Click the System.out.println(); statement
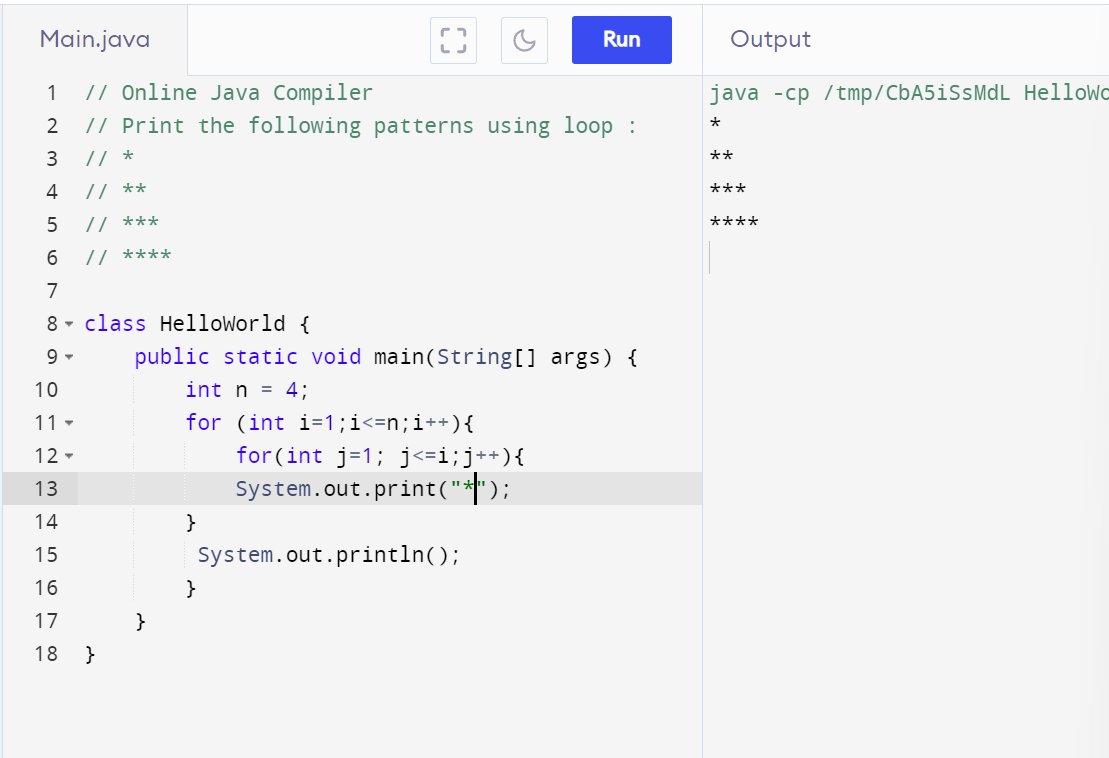1109x758 pixels. [328, 555]
